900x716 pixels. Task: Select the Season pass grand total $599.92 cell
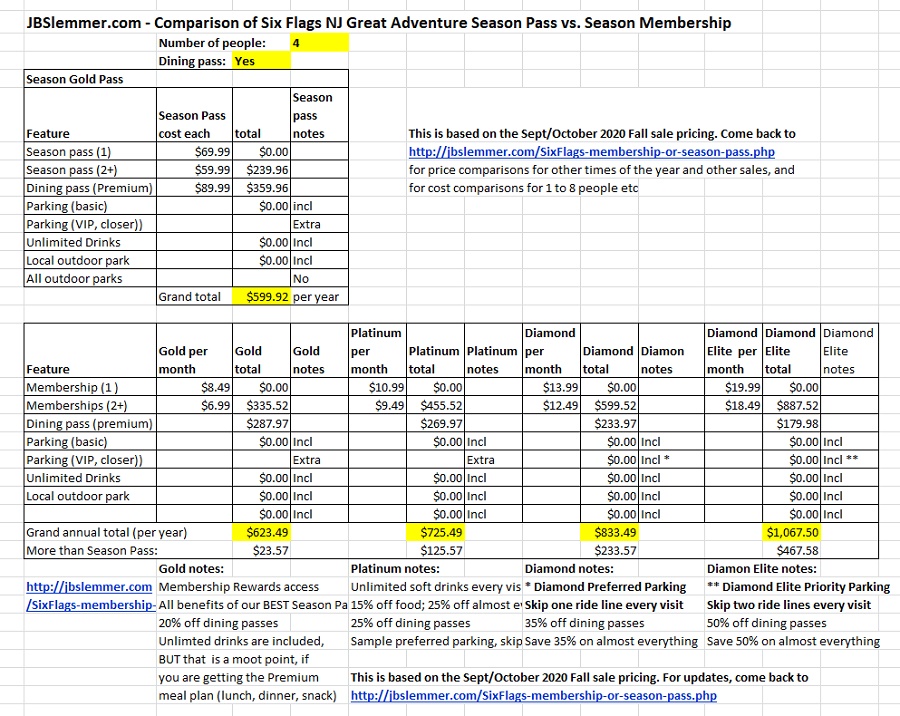click(261, 296)
